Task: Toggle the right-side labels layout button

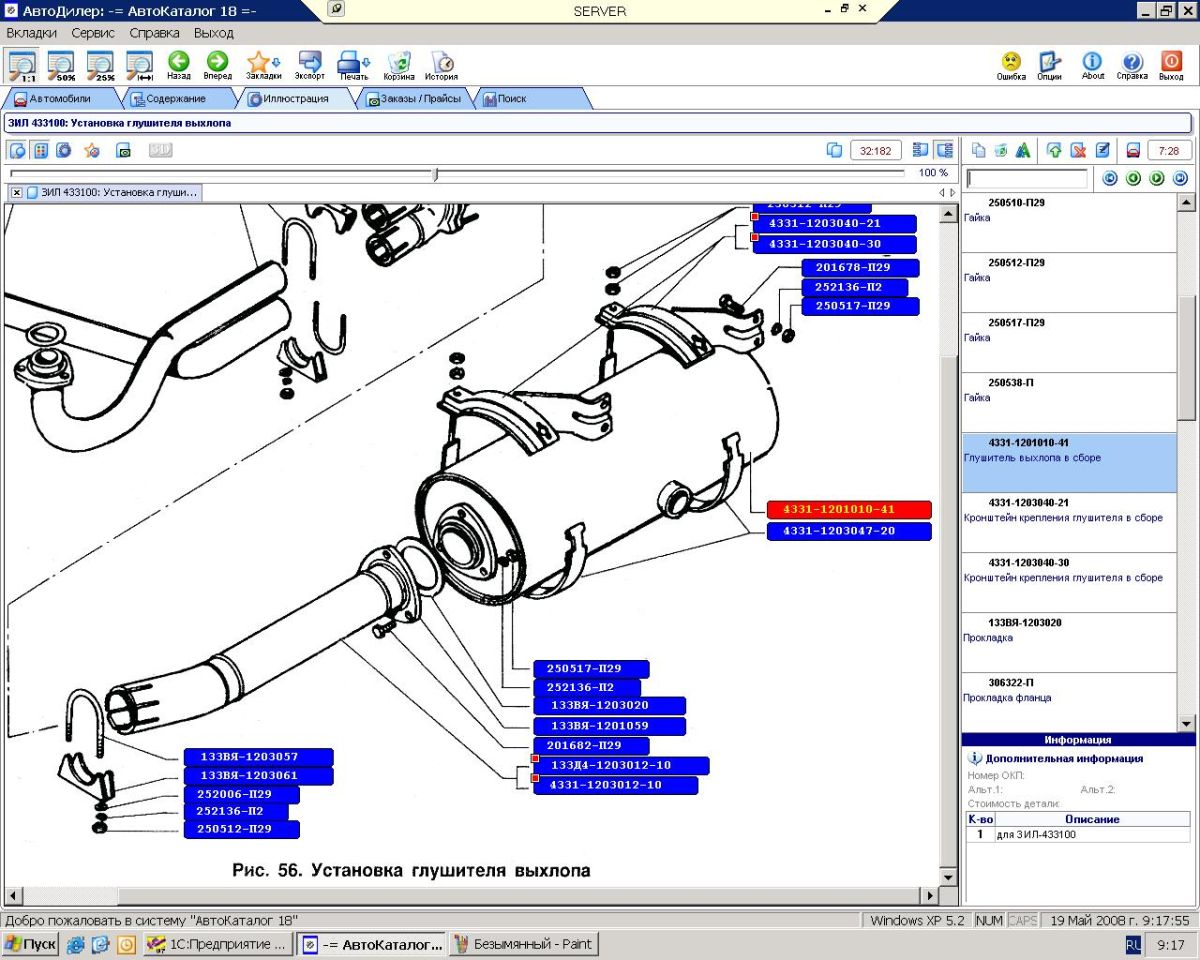Action: tap(944, 150)
